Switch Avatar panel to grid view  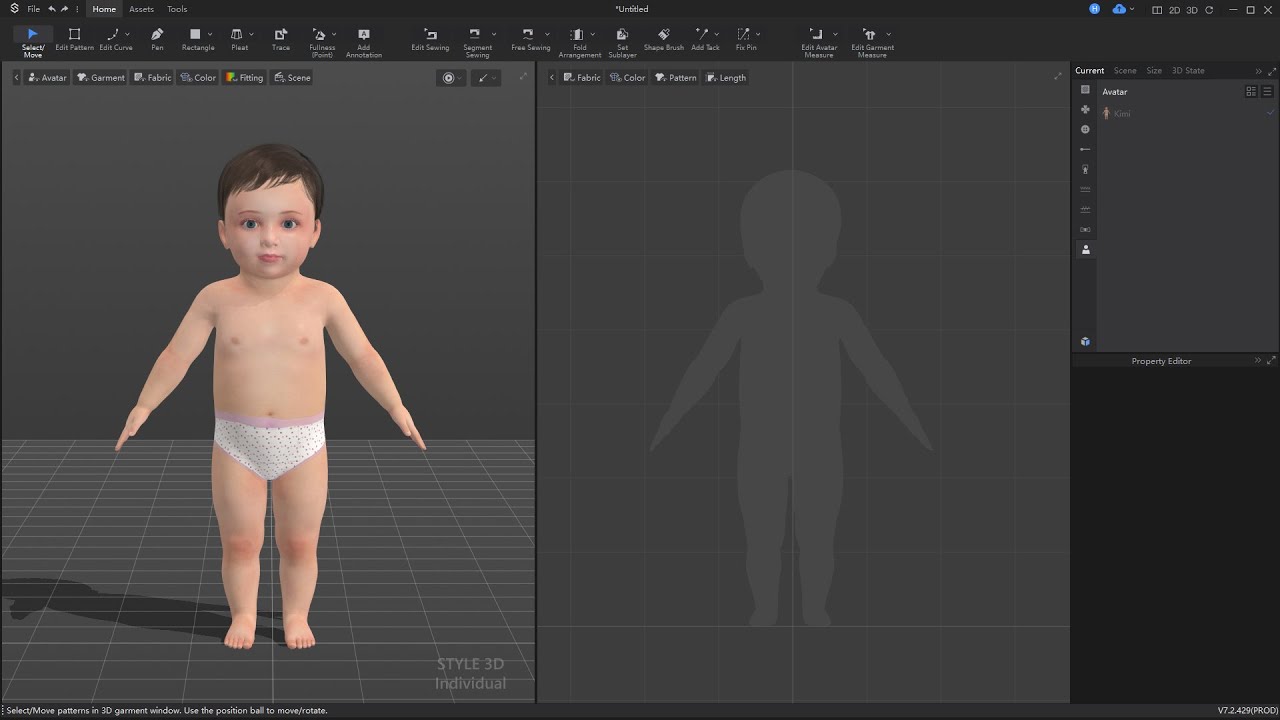click(1251, 91)
